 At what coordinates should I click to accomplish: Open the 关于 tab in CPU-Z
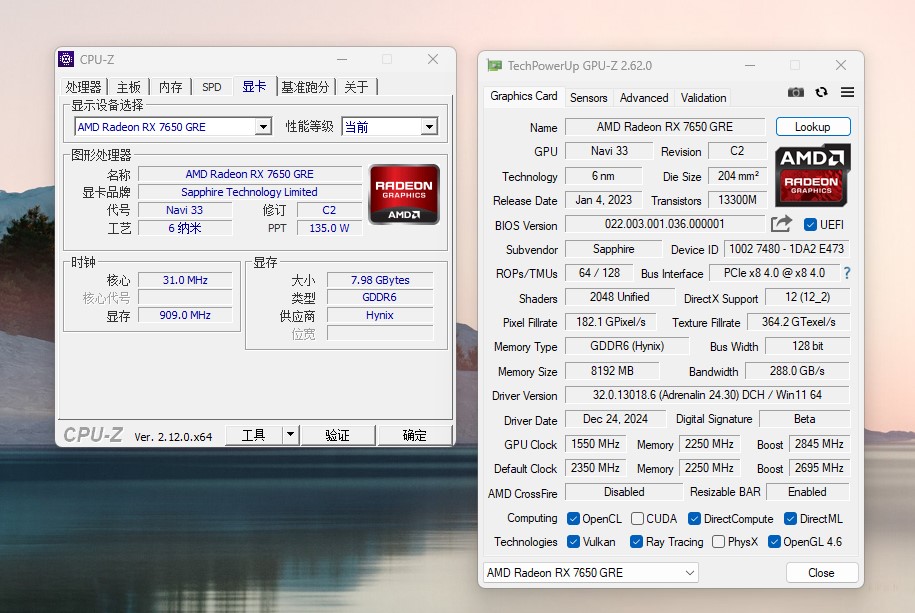tap(356, 87)
